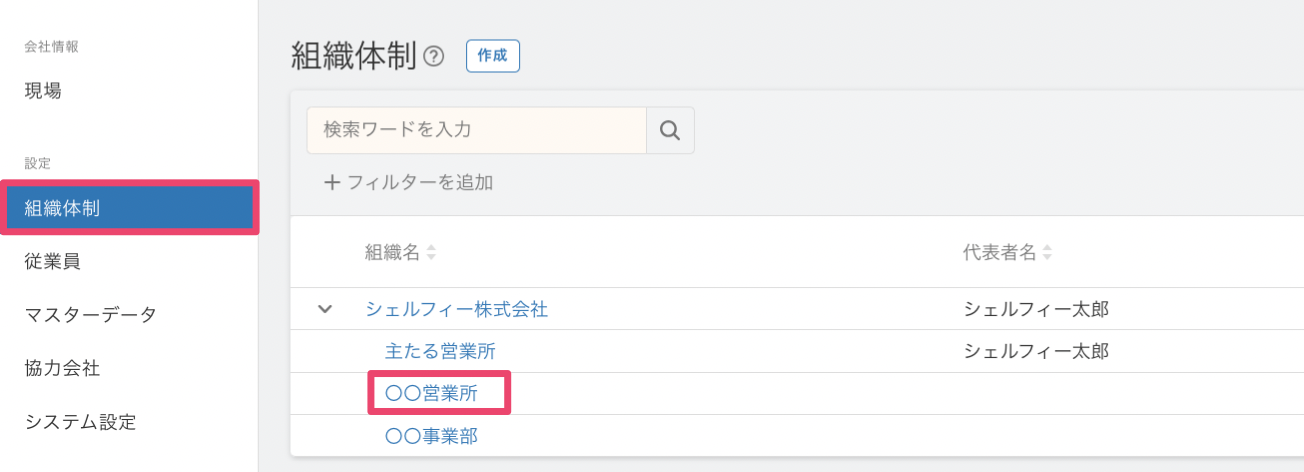Screen dimensions: 1304x472
Task: Open マスターデータ sidebar item
Action: tap(90, 315)
